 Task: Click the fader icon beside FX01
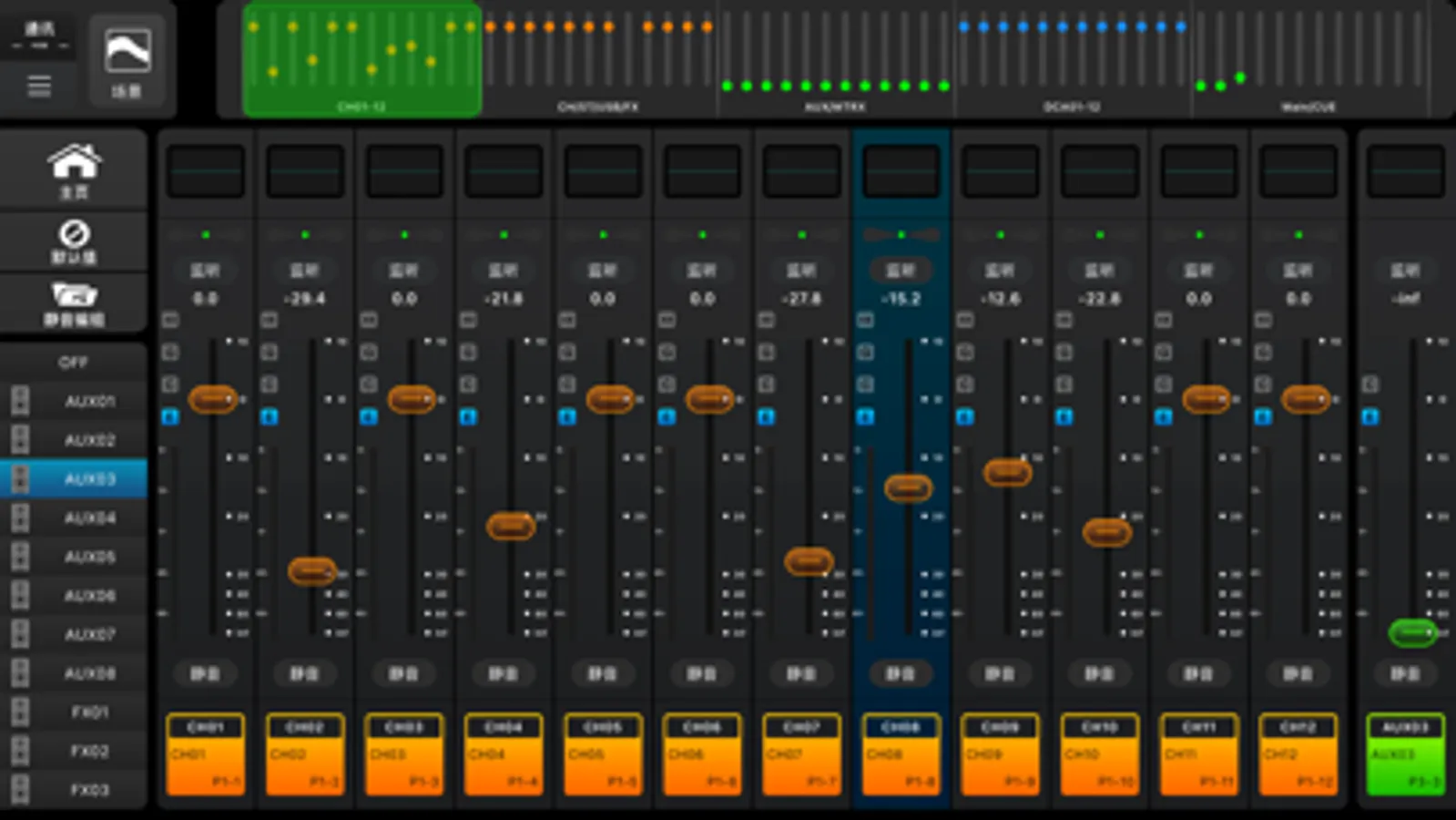coord(19,712)
